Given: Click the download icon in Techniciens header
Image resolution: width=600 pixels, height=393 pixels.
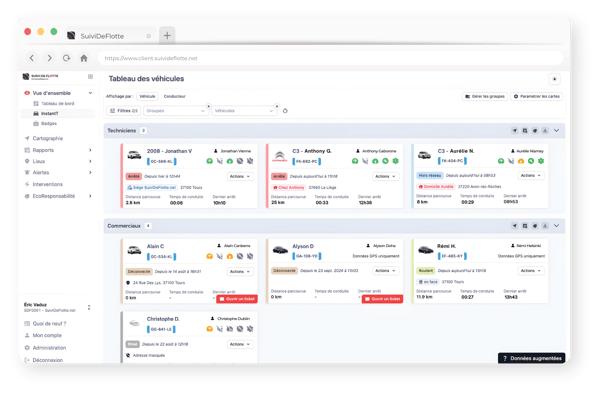Looking at the screenshot, I should coord(545,130).
